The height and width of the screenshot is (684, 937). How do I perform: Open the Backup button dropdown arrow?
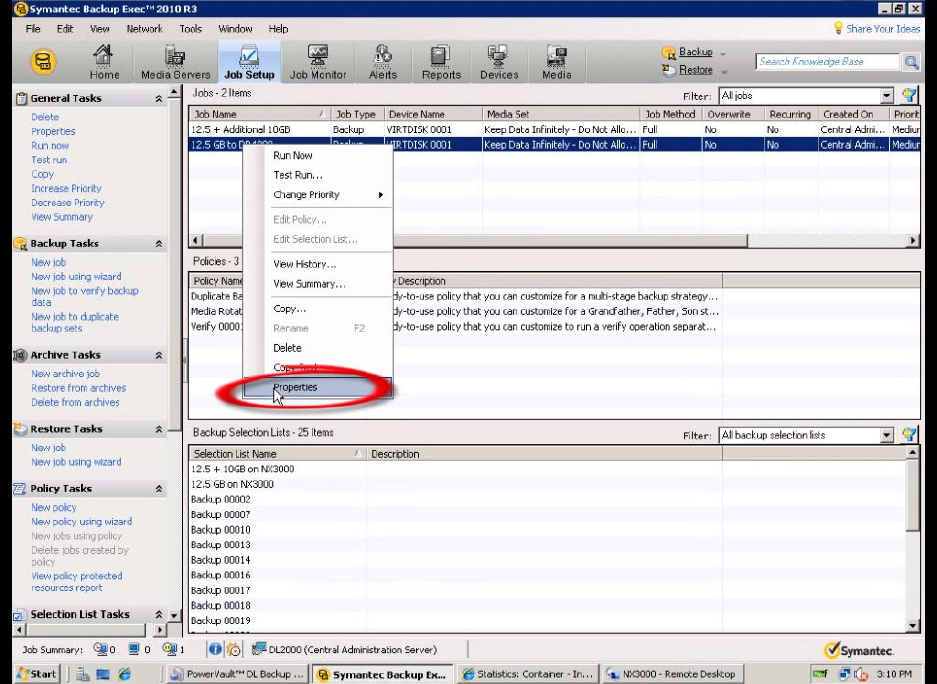coord(723,53)
